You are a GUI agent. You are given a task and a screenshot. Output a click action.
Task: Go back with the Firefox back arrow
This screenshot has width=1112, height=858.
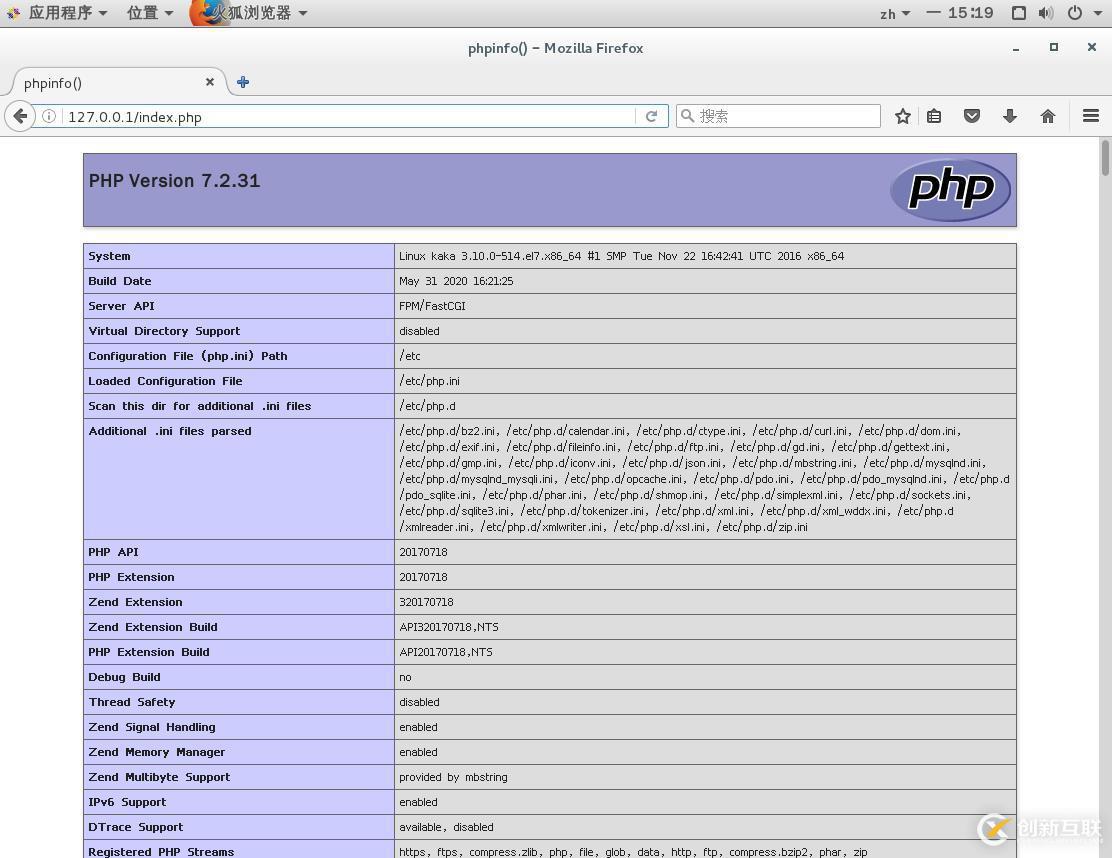[20, 116]
